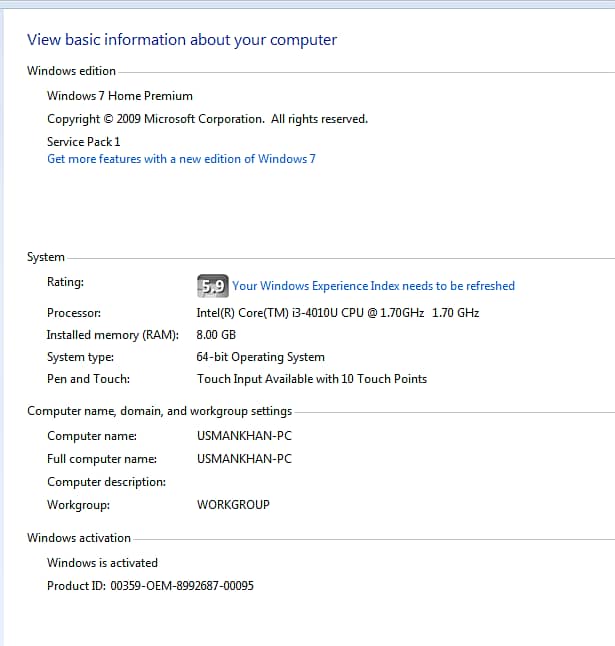The width and height of the screenshot is (615, 646).
Task: Click the workgroup value 'WORKGROUP'
Action: (x=233, y=505)
